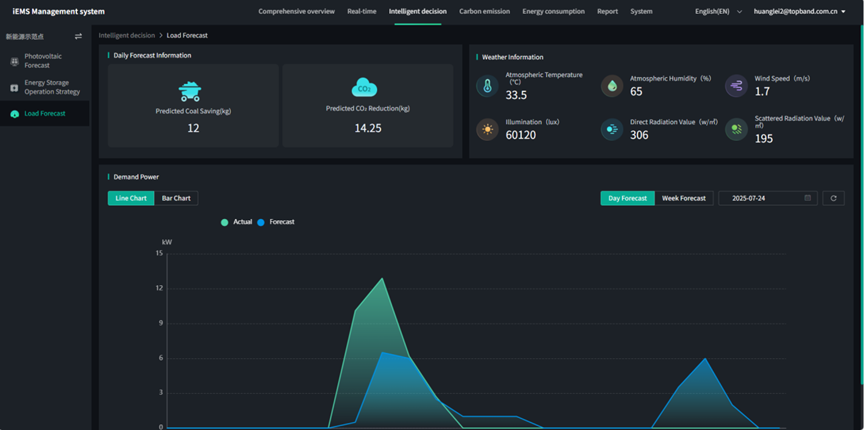Click the sidebar collapse swap icon

(x=79, y=36)
